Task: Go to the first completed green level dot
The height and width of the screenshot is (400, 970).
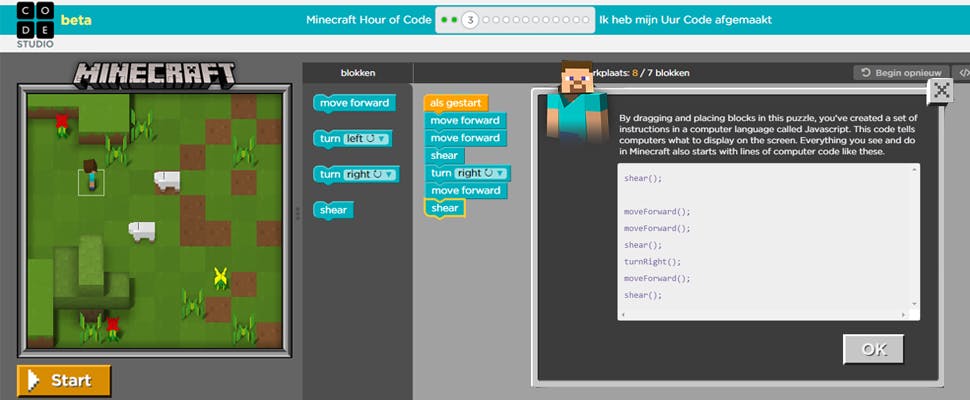Action: 443,20
